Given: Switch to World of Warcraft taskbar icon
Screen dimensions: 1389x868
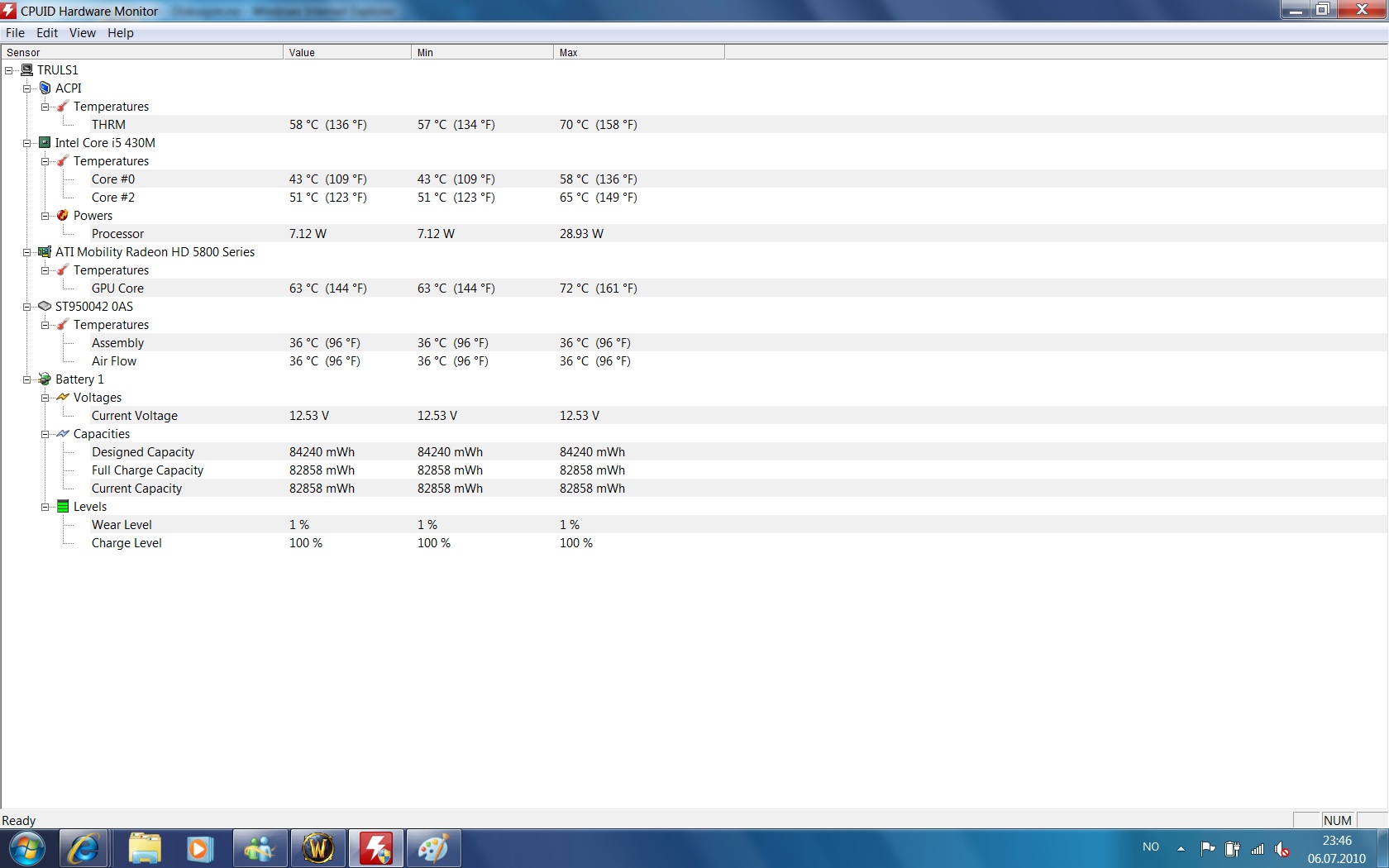Looking at the screenshot, I should (318, 849).
